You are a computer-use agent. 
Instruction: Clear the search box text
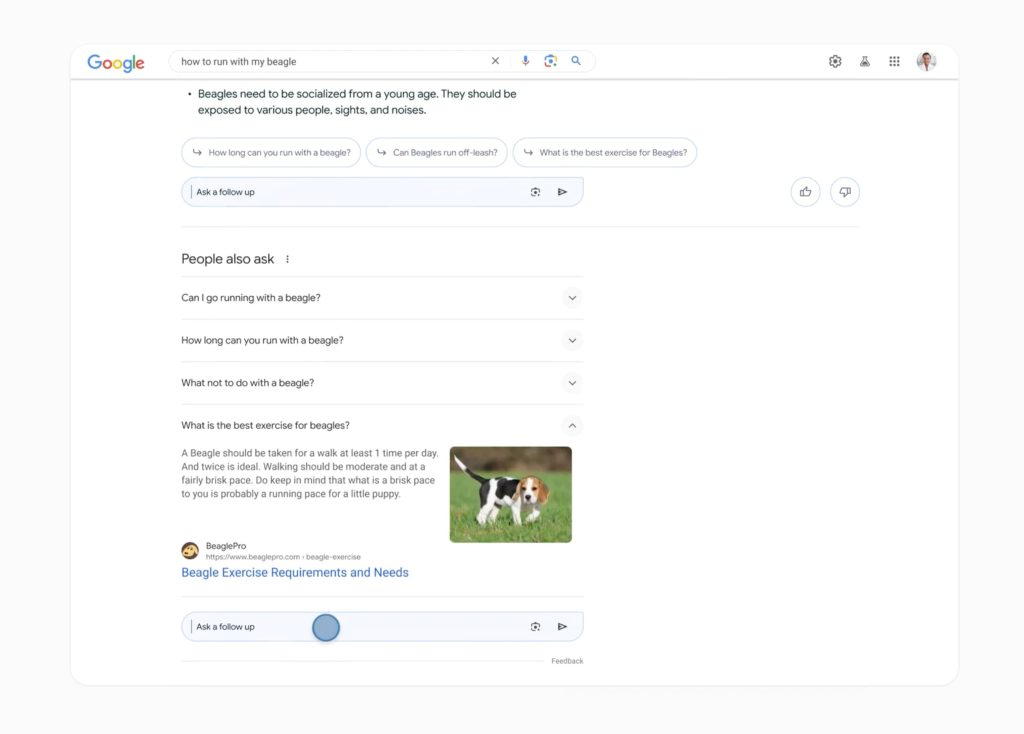(495, 61)
